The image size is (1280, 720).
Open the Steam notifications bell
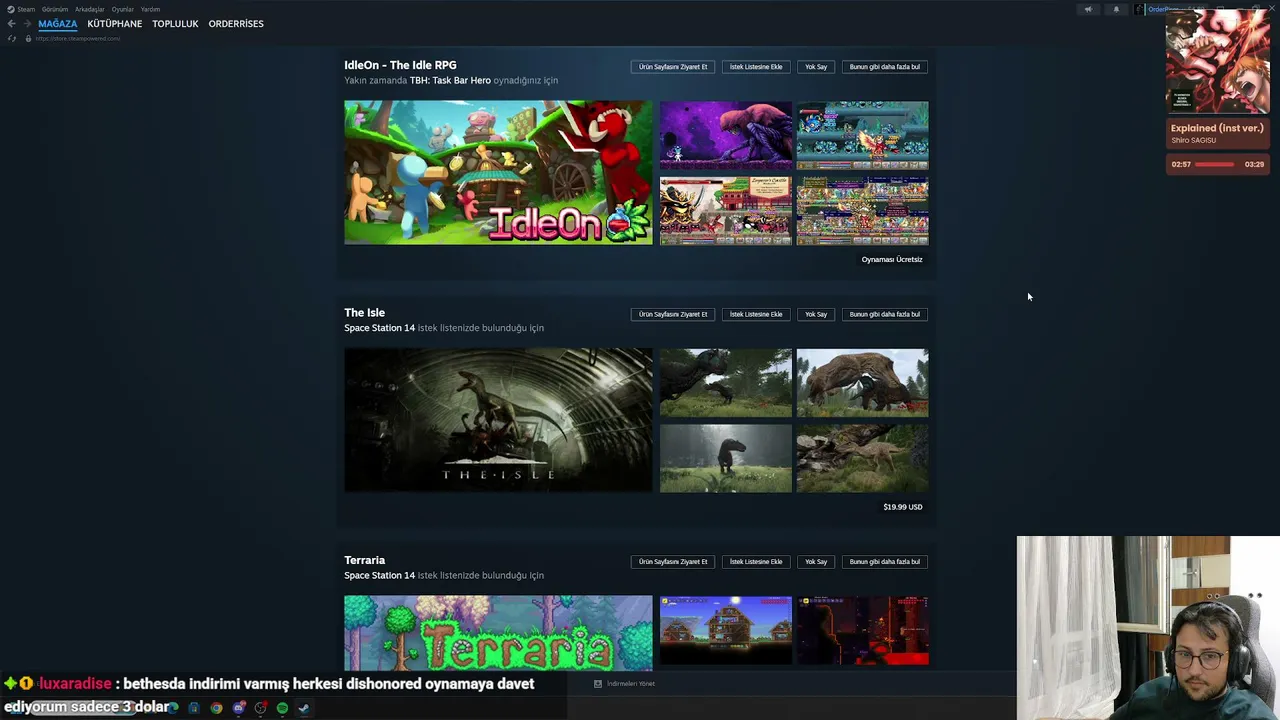click(x=1116, y=10)
